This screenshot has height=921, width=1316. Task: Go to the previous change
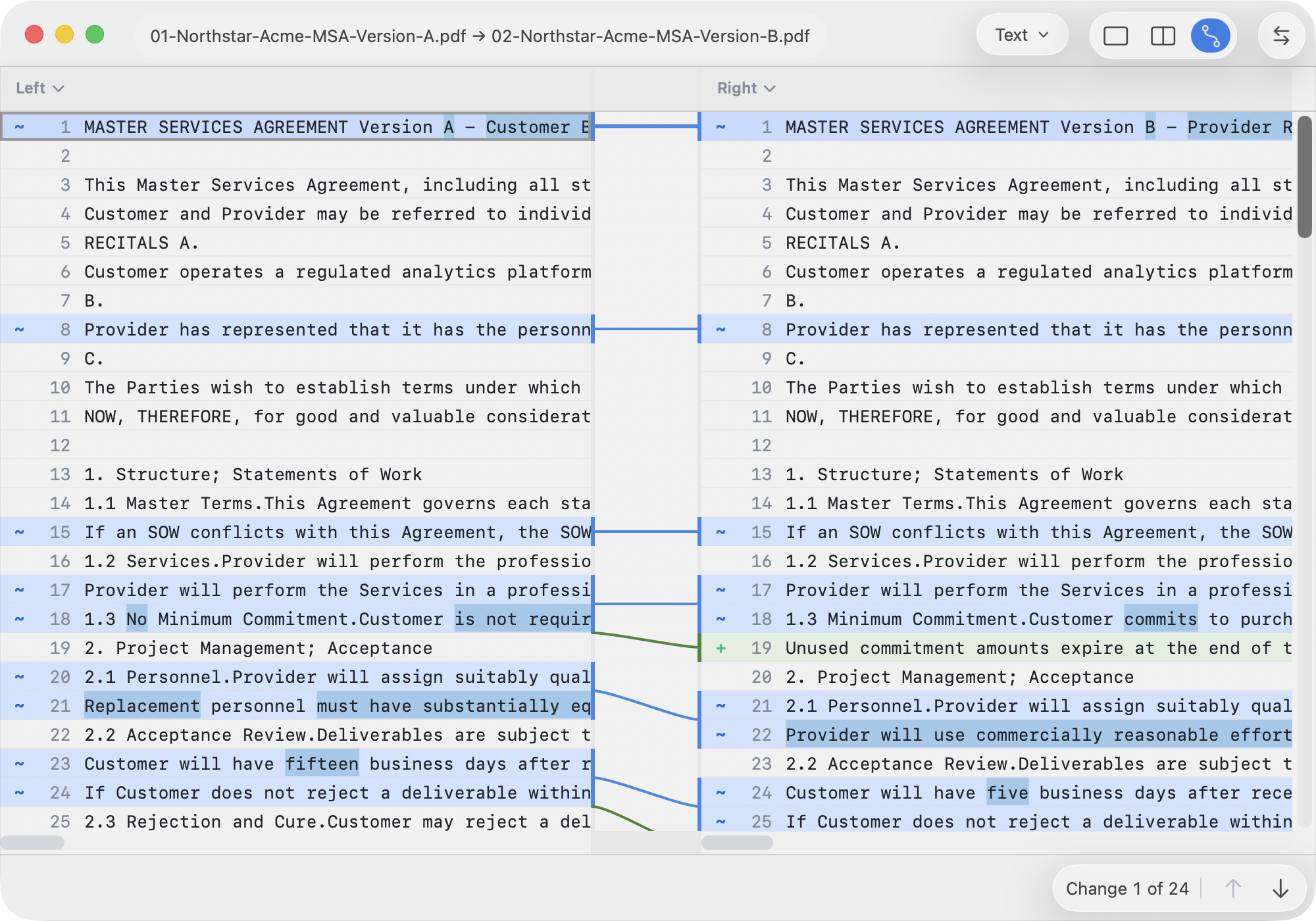tap(1233, 889)
